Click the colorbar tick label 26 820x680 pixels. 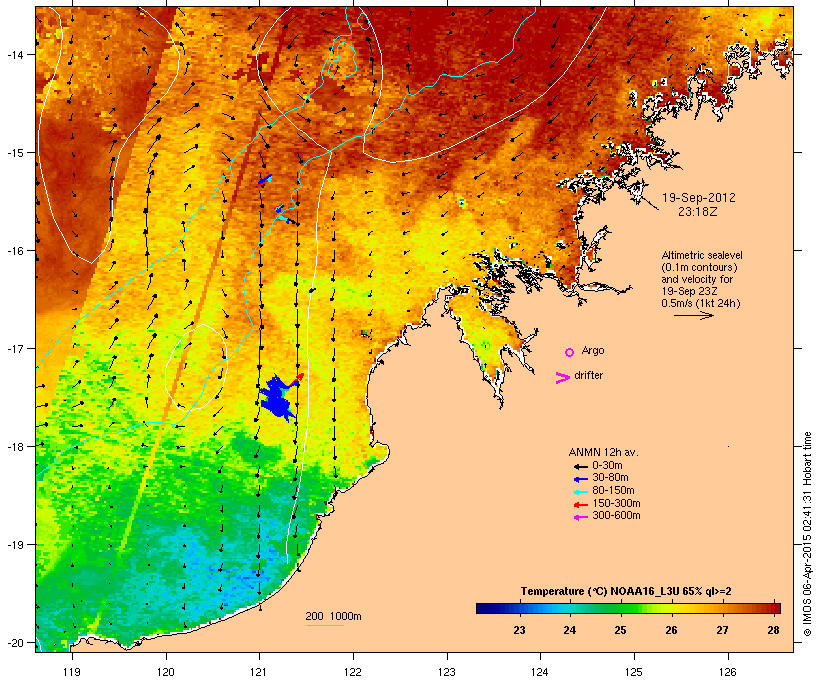671,630
